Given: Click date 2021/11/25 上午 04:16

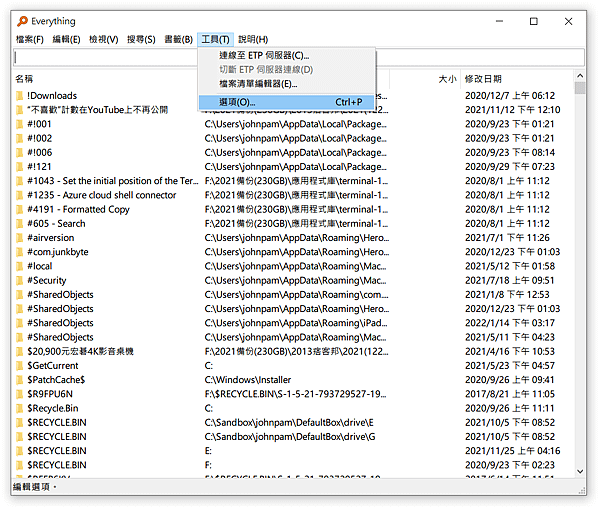Looking at the screenshot, I should [512, 451].
